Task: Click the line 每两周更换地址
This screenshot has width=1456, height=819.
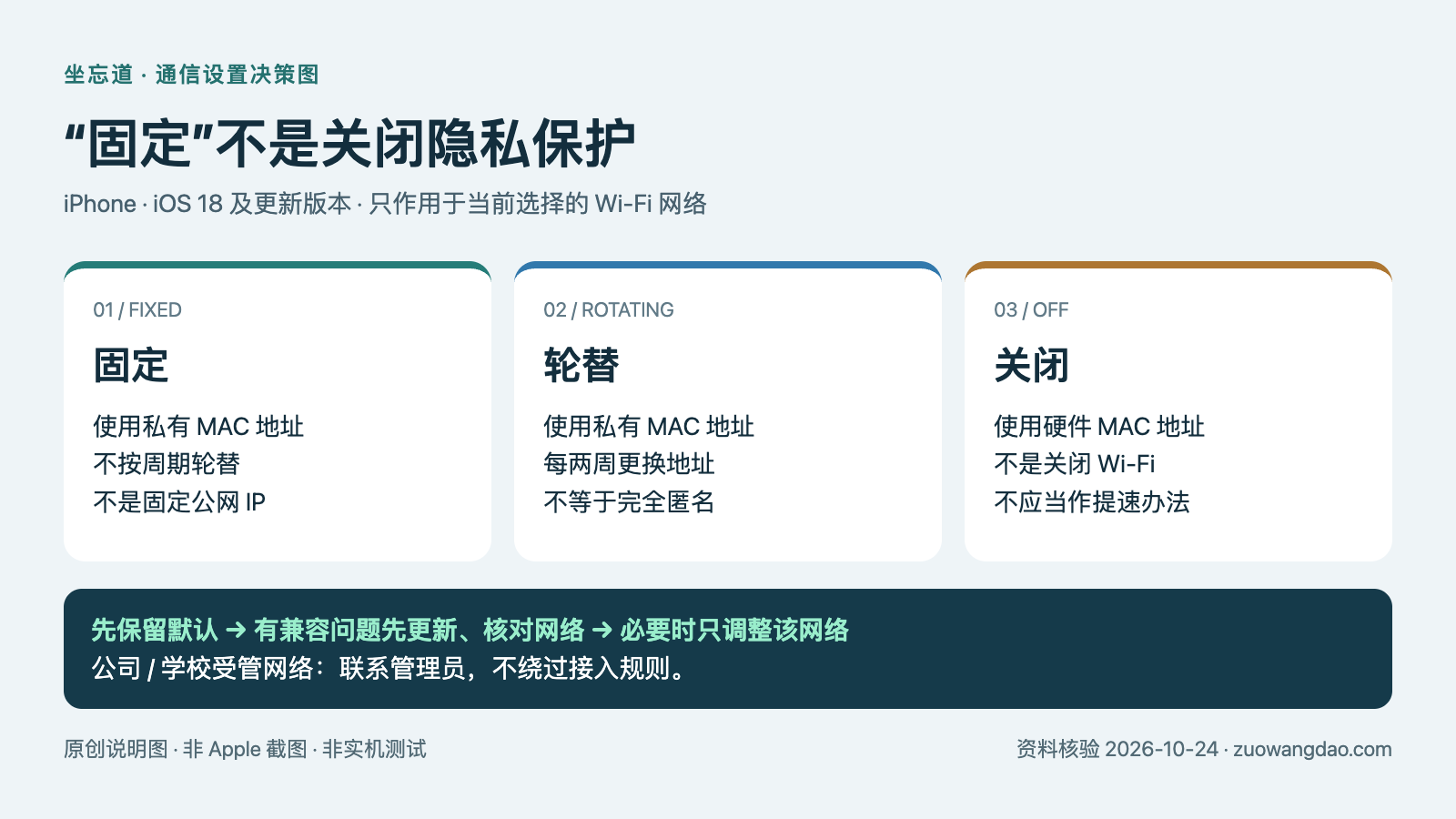Action: tap(629, 464)
